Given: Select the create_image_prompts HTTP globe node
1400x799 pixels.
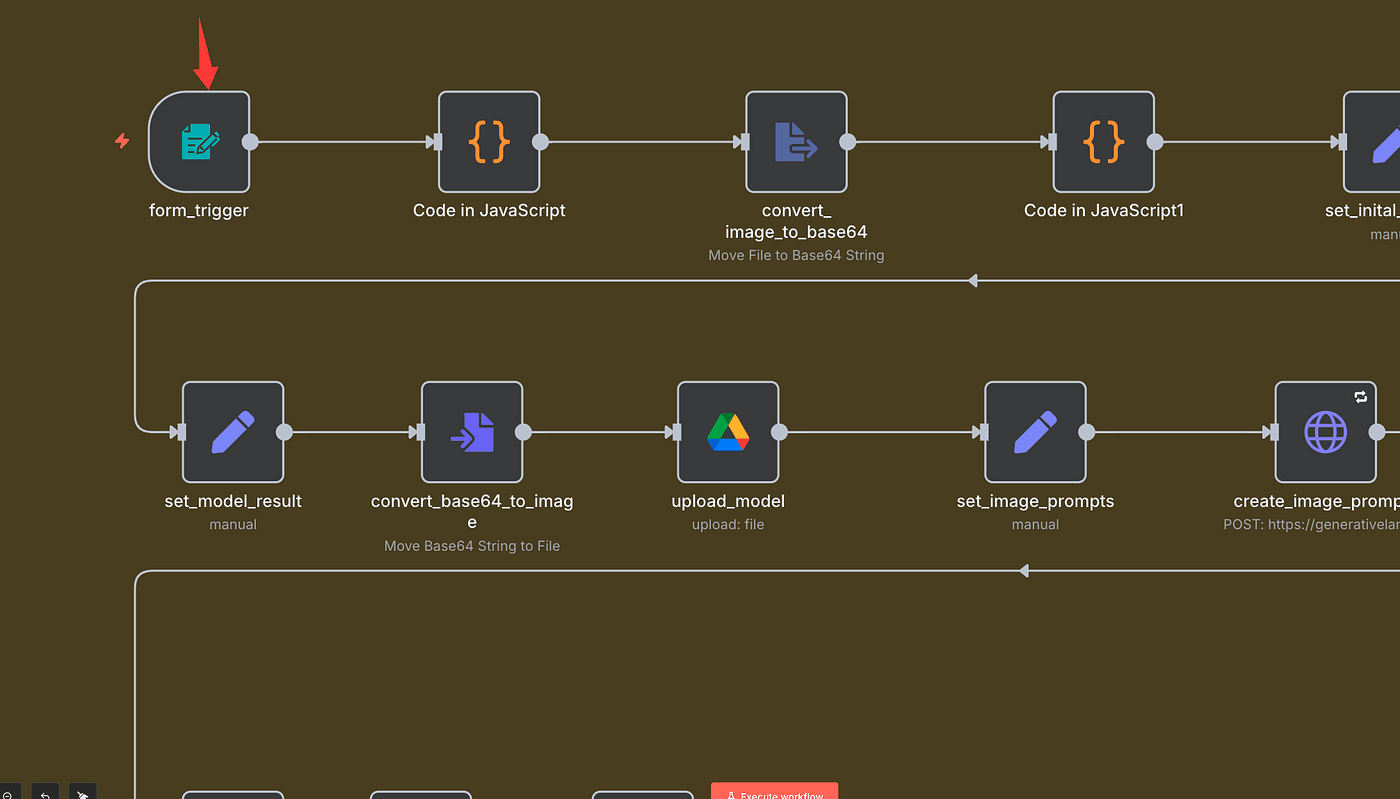Looking at the screenshot, I should click(x=1325, y=432).
